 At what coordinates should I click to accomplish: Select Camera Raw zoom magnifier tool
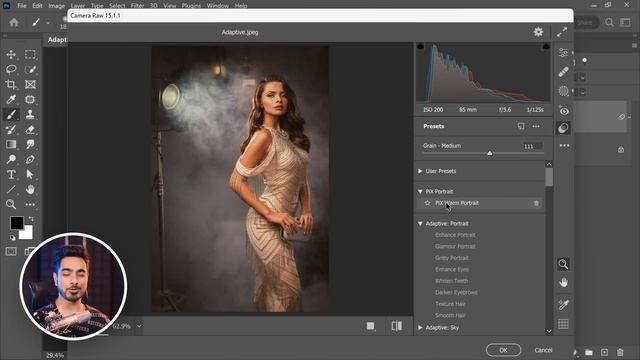563,264
